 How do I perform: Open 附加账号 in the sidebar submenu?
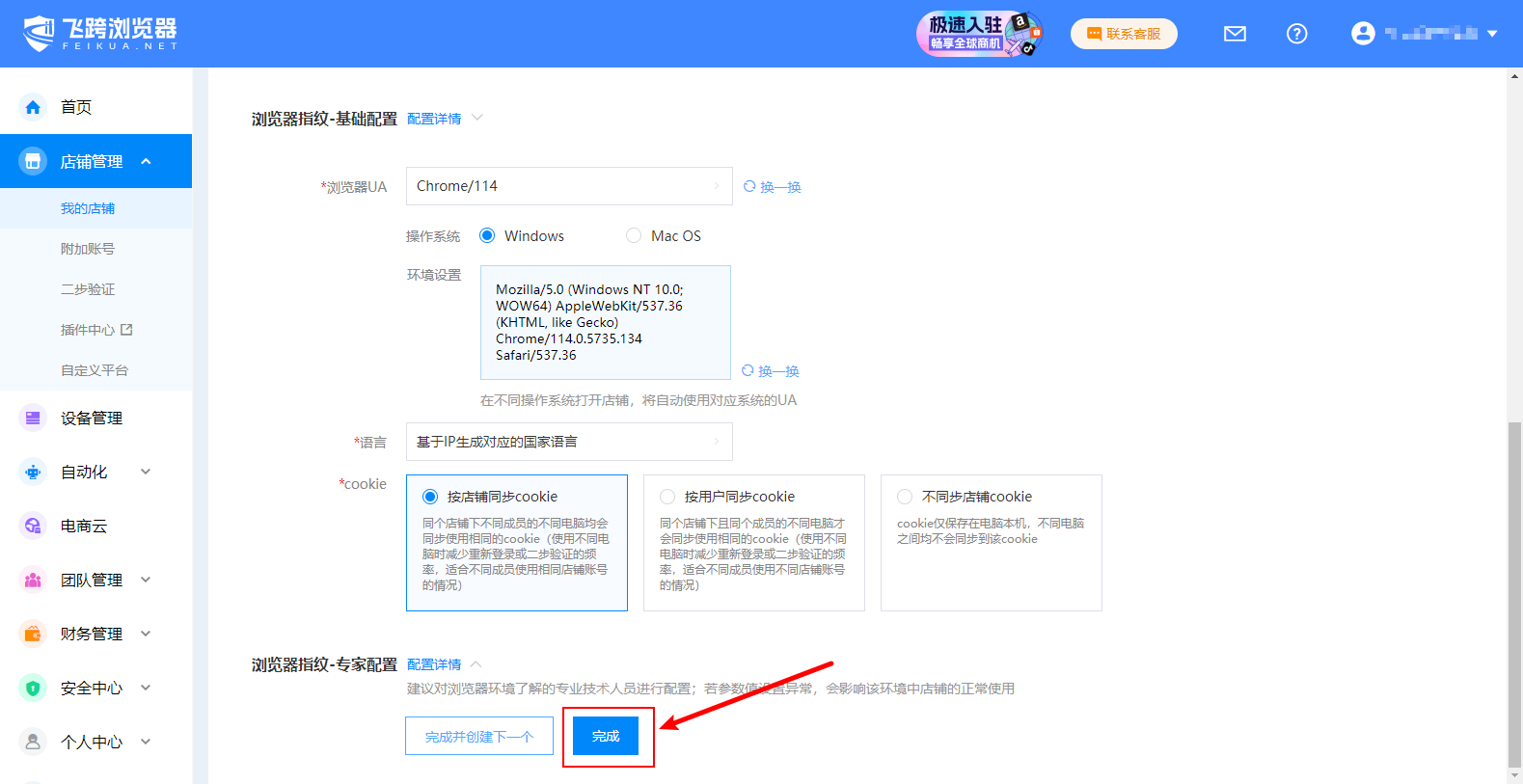(88, 249)
